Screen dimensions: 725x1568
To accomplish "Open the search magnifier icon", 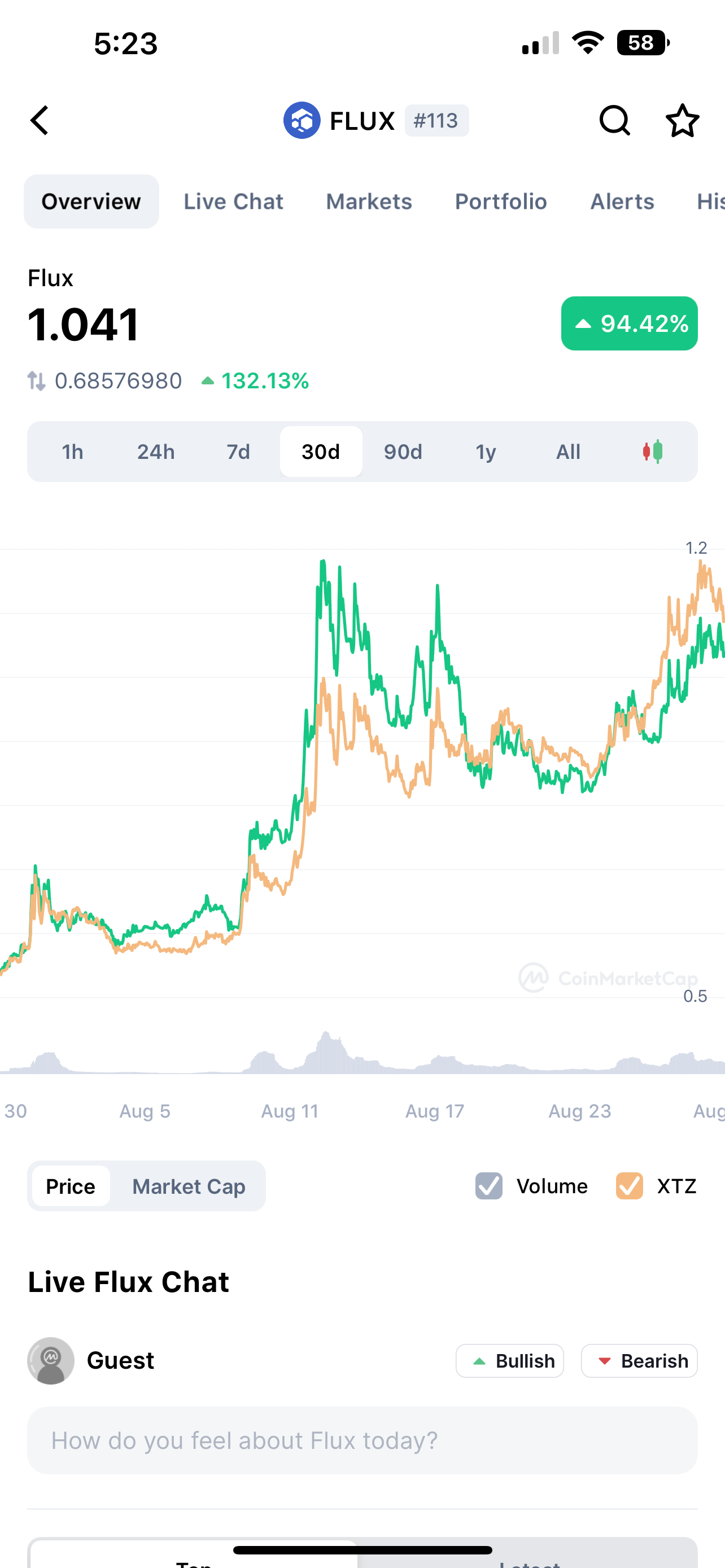I will click(x=614, y=121).
